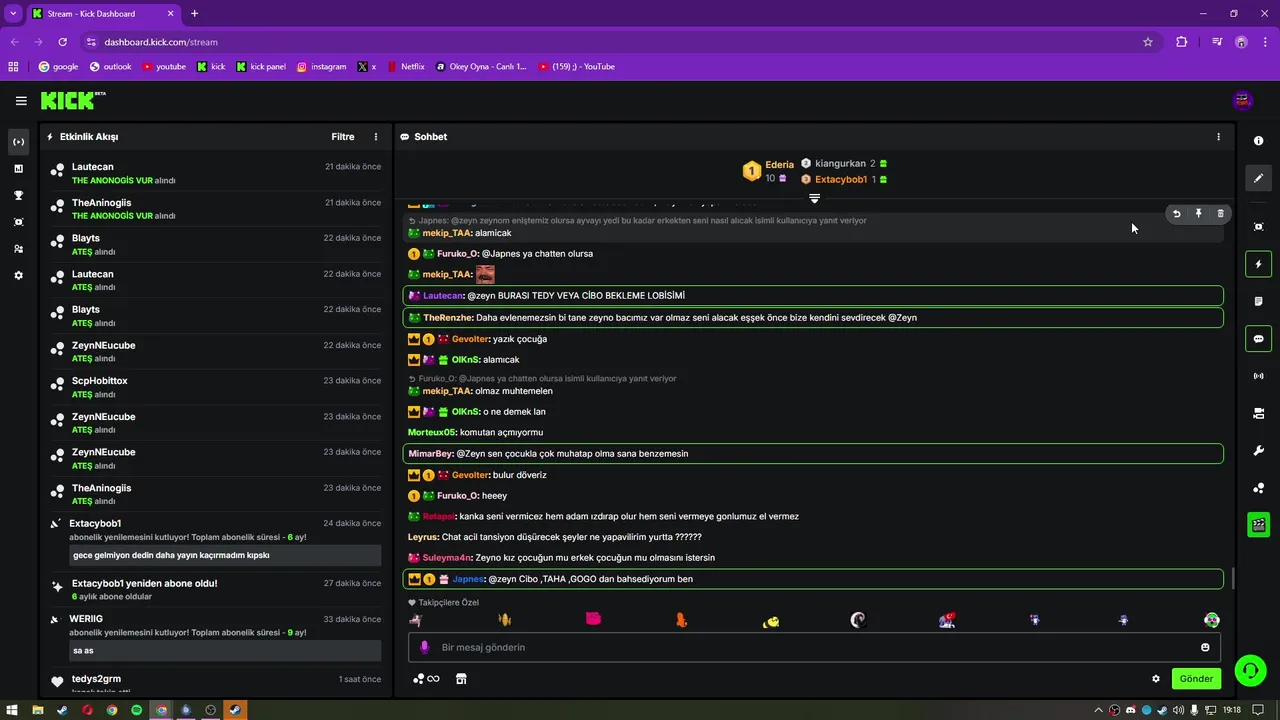This screenshot has width=1280, height=720.
Task: Open the Sohbet panel three-dot menu
Action: click(1218, 137)
